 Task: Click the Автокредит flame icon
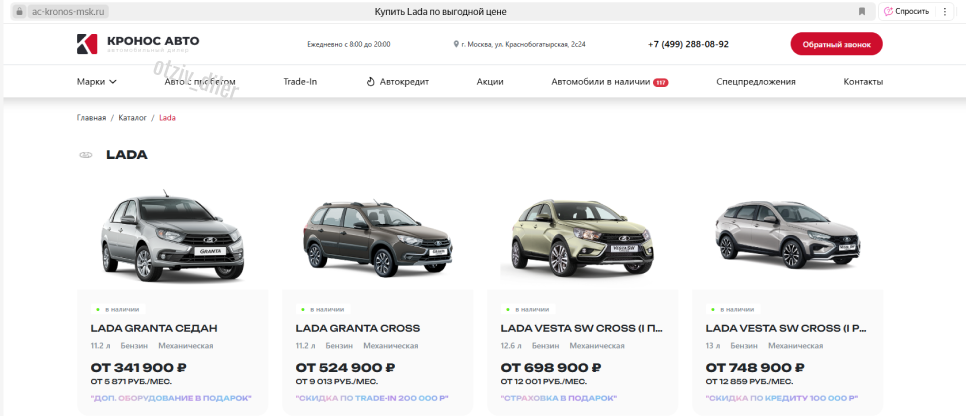point(370,81)
